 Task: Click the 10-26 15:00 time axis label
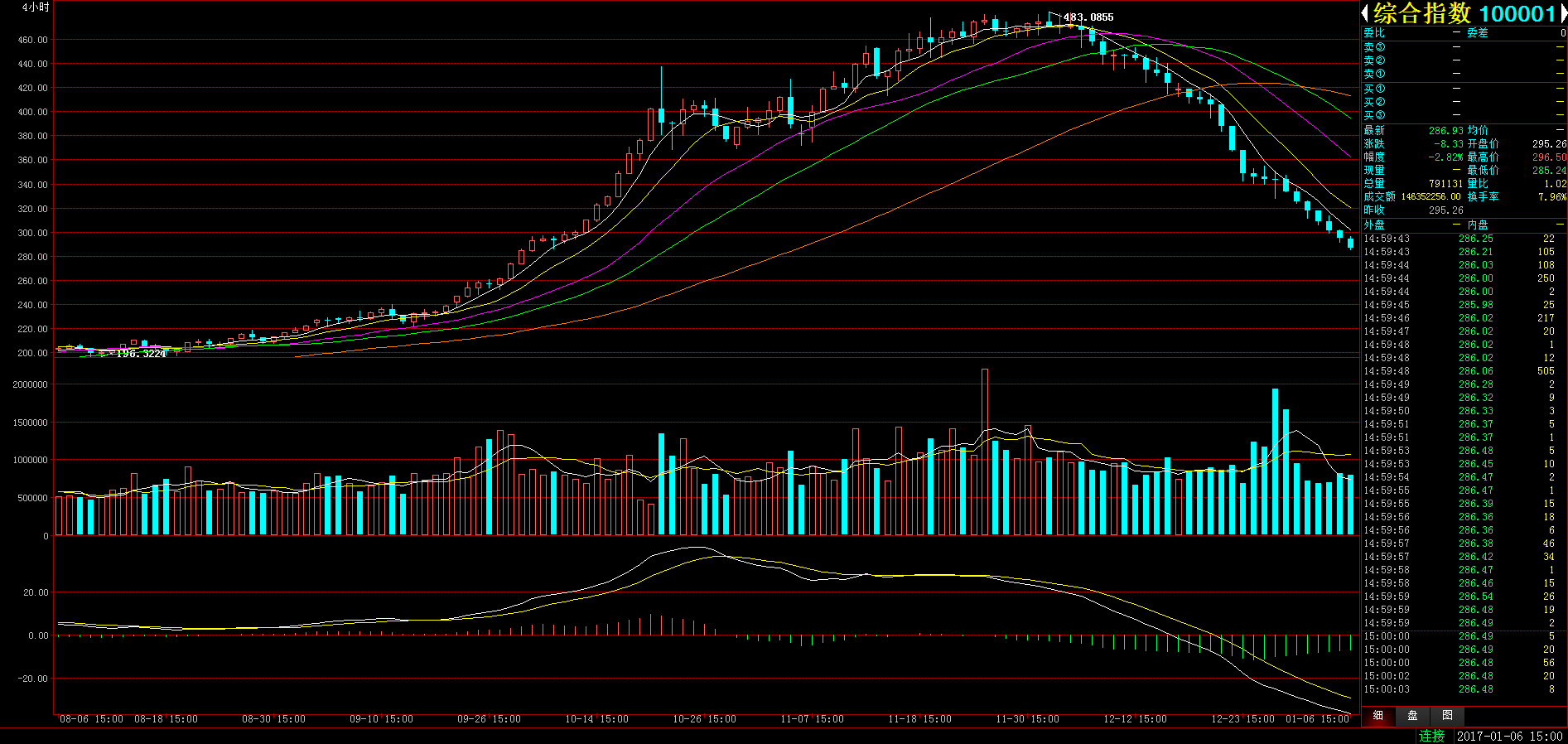[x=704, y=719]
